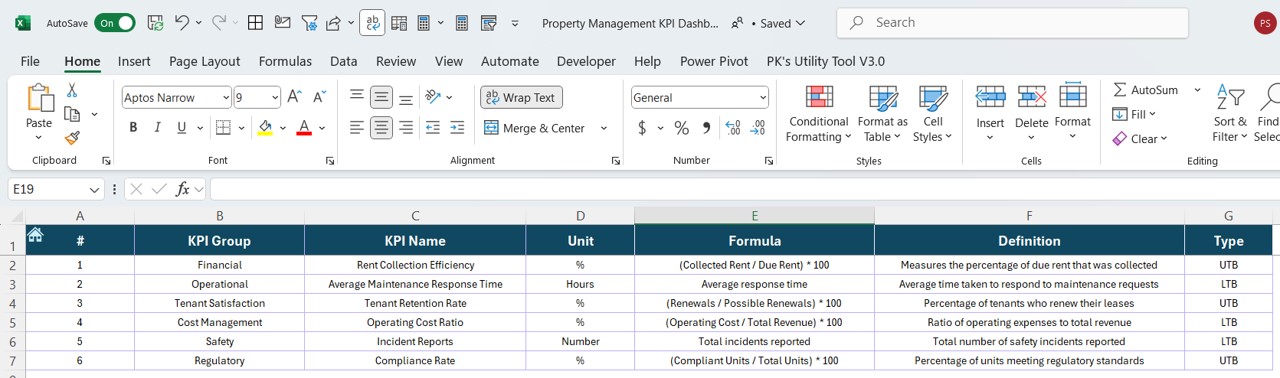Click Decrease Indent icon
The width and height of the screenshot is (1280, 378).
(433, 128)
